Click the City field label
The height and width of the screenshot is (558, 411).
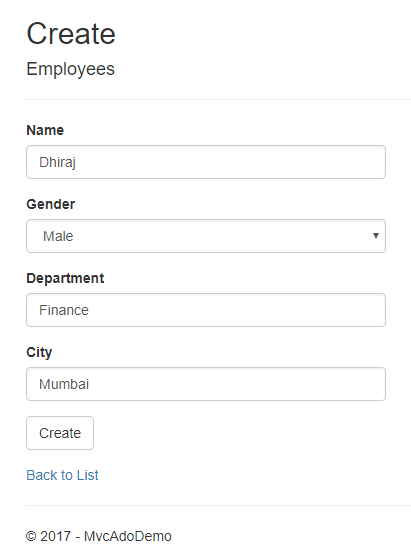(x=39, y=353)
